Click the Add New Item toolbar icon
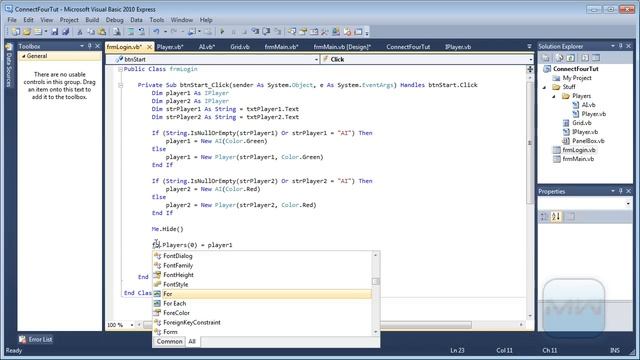The height and width of the screenshot is (360, 640). tap(38, 31)
